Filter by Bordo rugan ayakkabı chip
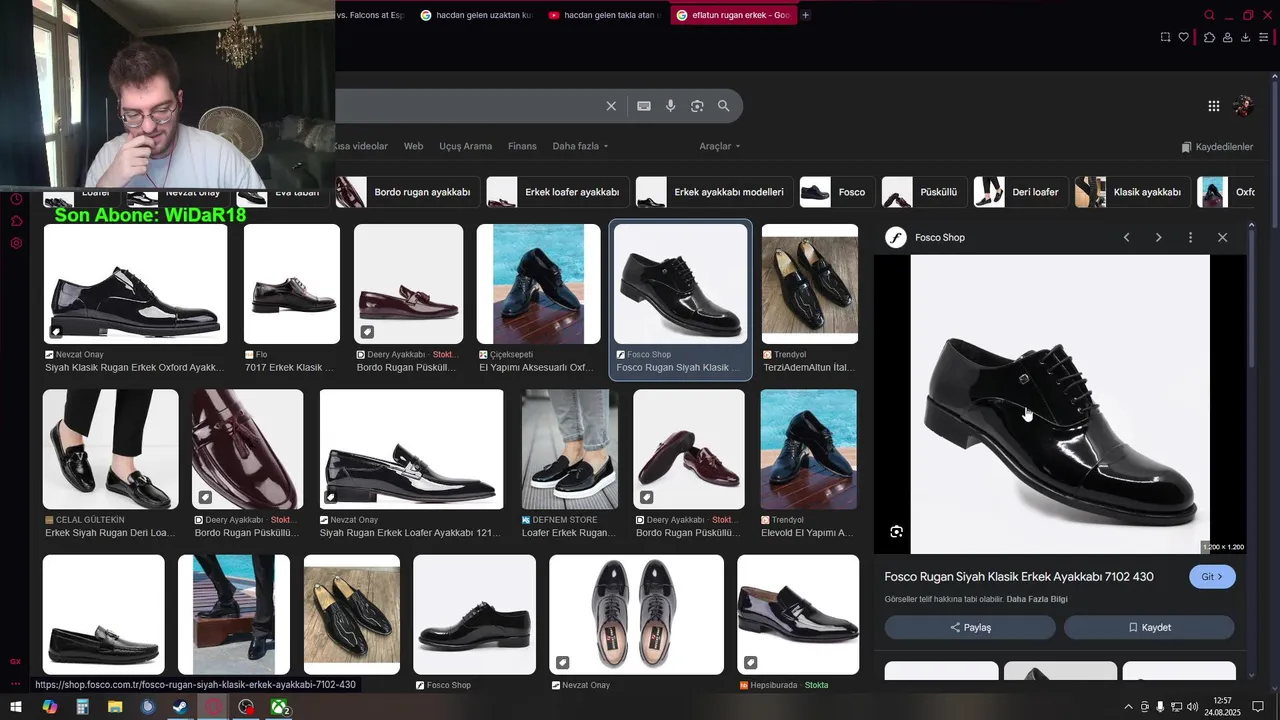The width and height of the screenshot is (1280, 720). coord(408,192)
